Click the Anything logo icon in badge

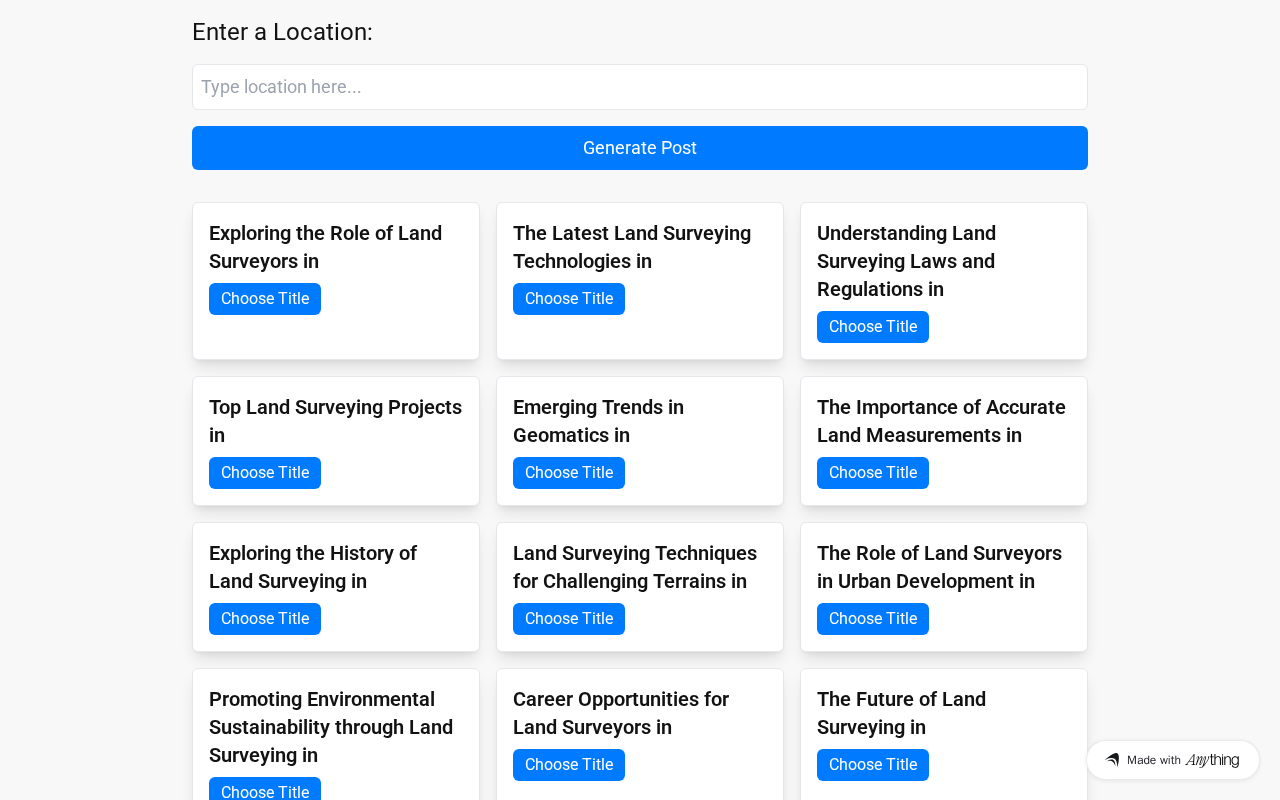point(1112,760)
